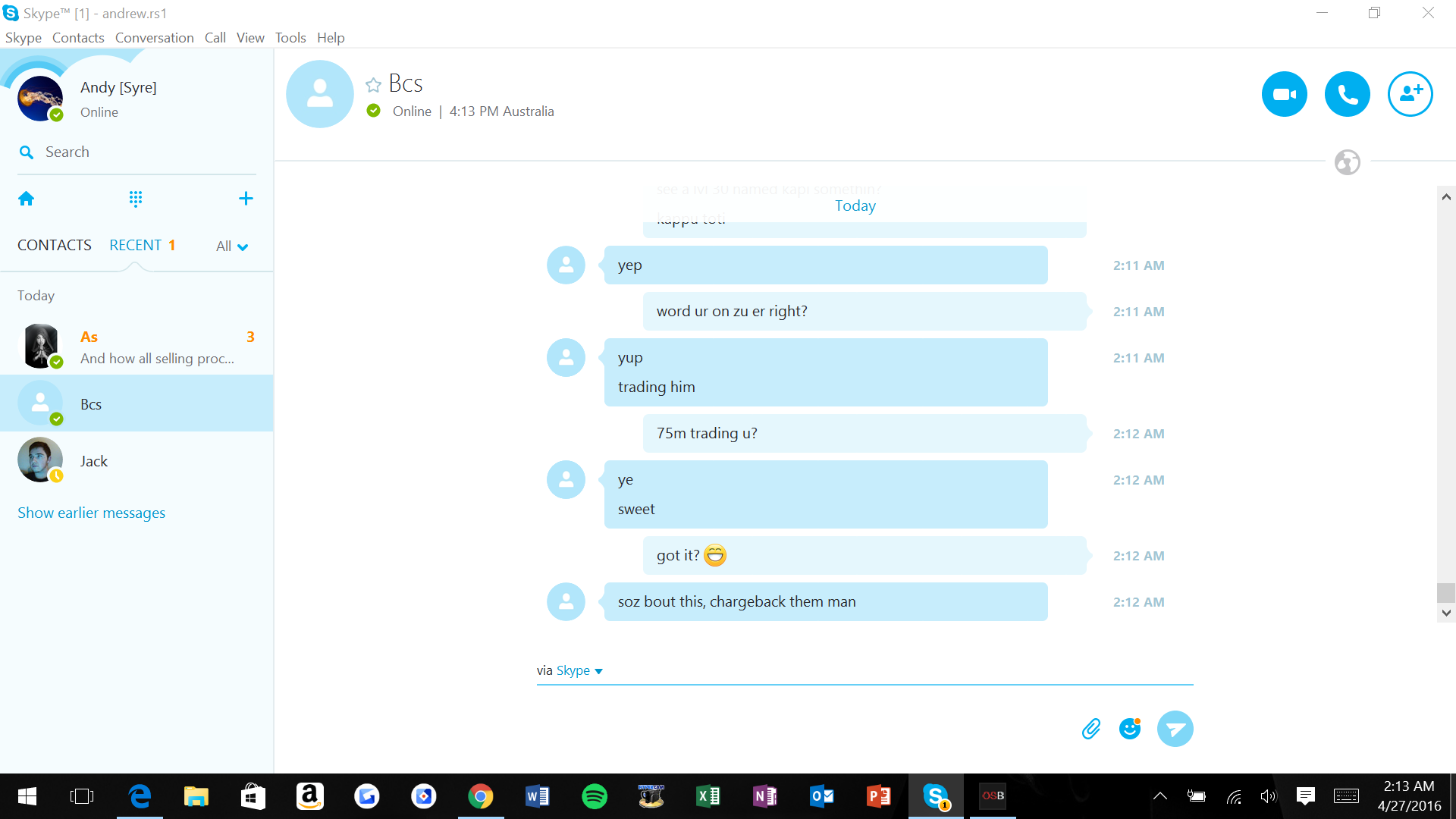This screenshot has height=819, width=1456.
Task: Attach a file with paperclip icon
Action: pos(1090,729)
